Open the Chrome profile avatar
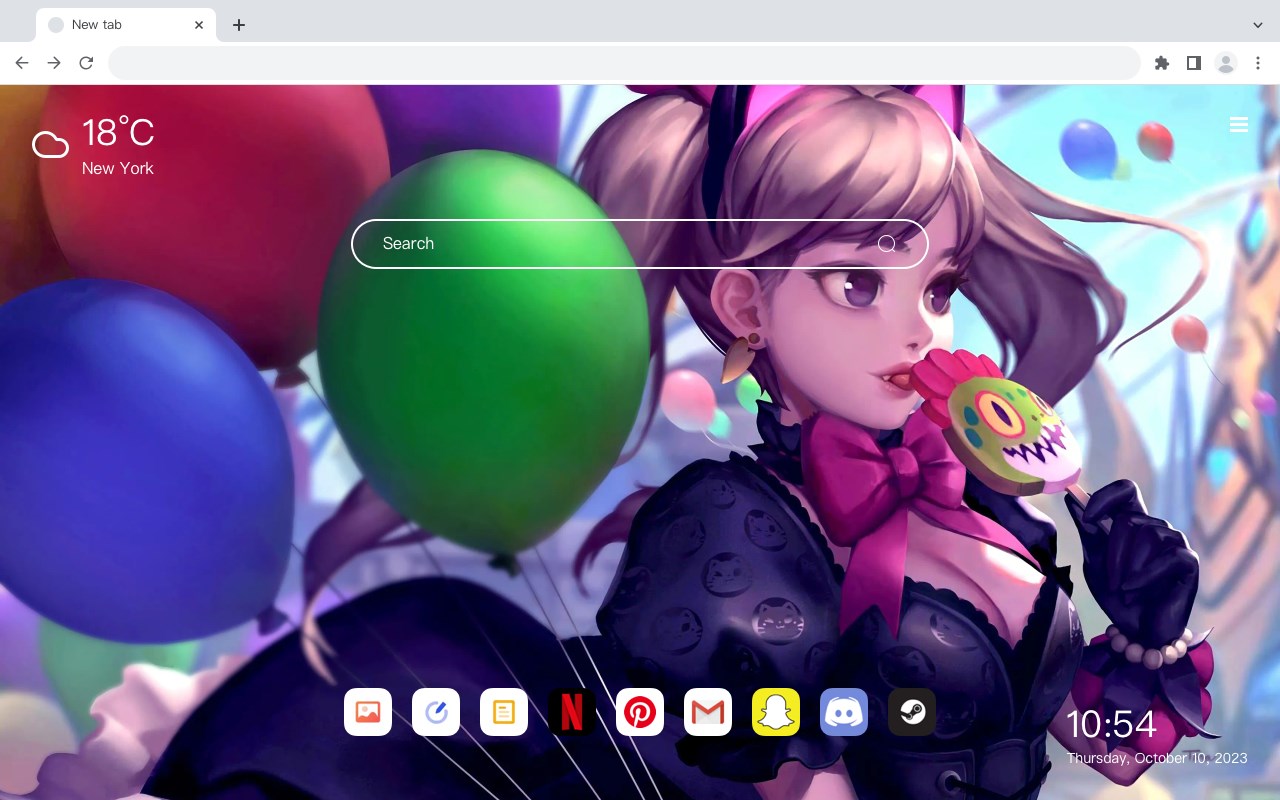 (1225, 63)
